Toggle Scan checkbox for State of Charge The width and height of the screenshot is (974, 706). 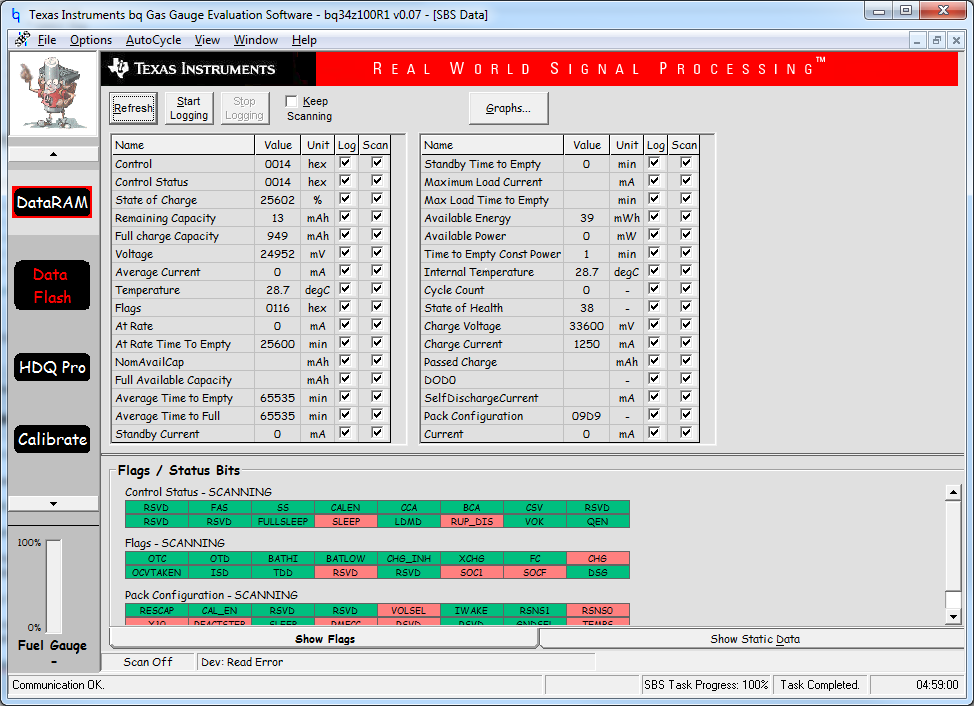[376, 199]
